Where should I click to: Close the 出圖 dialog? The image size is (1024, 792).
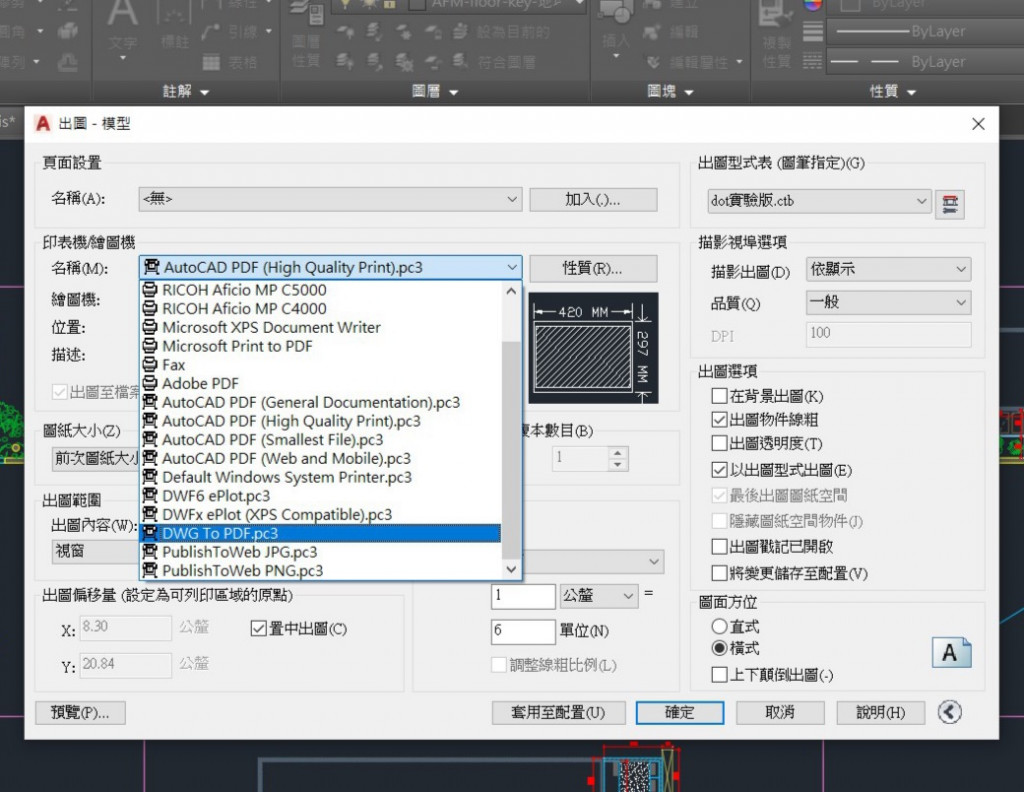978,124
